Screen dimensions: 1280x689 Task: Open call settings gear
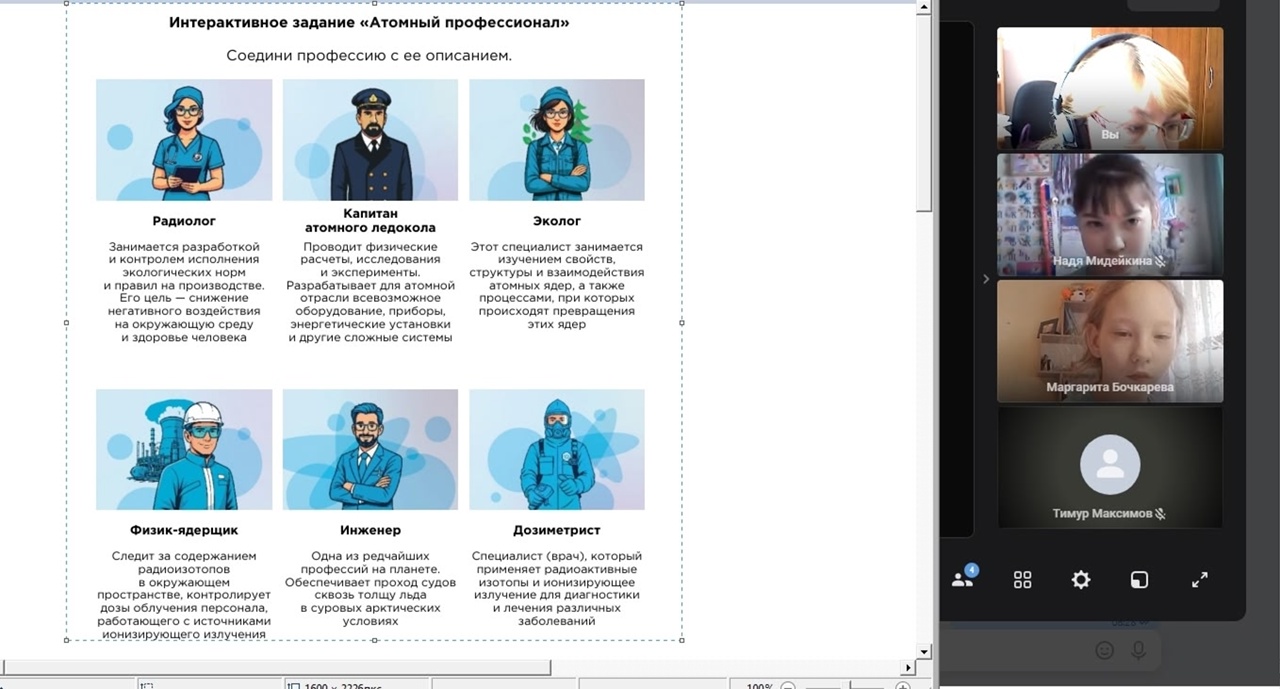pyautogui.click(x=1081, y=579)
